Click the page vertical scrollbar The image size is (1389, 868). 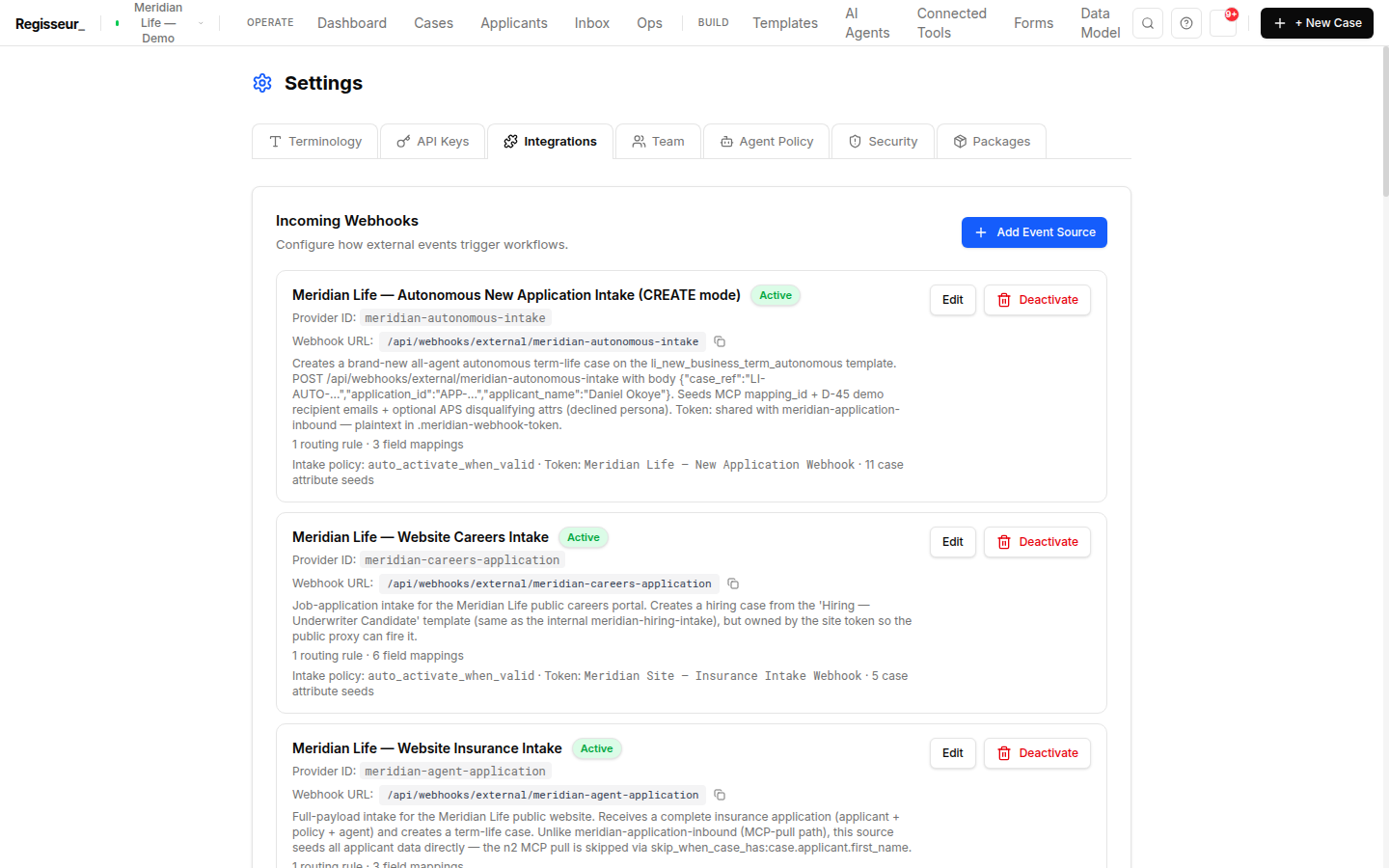point(1385,121)
